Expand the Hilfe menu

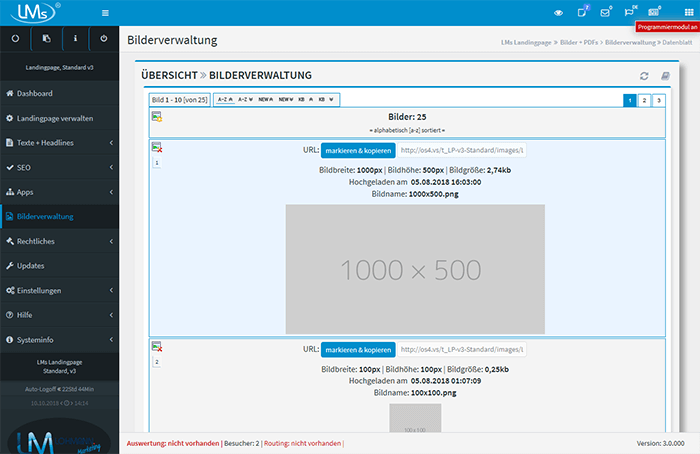click(x=59, y=315)
